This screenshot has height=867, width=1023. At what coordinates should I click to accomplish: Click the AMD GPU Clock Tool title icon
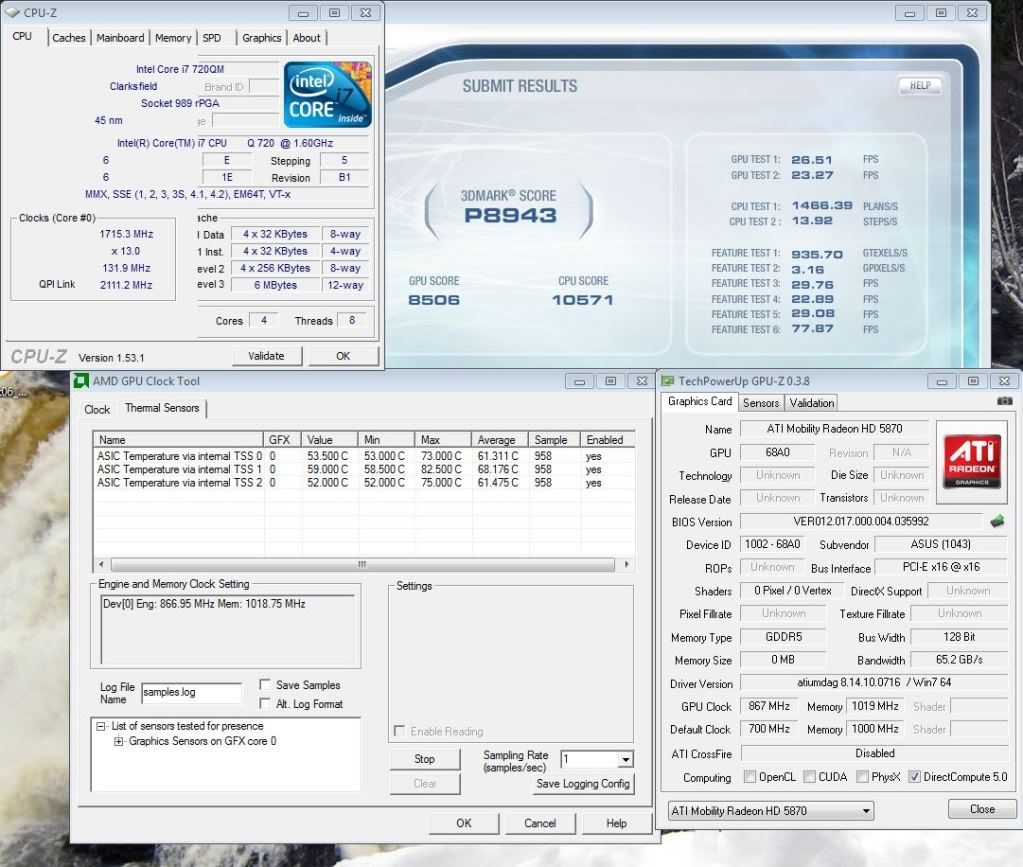[81, 381]
